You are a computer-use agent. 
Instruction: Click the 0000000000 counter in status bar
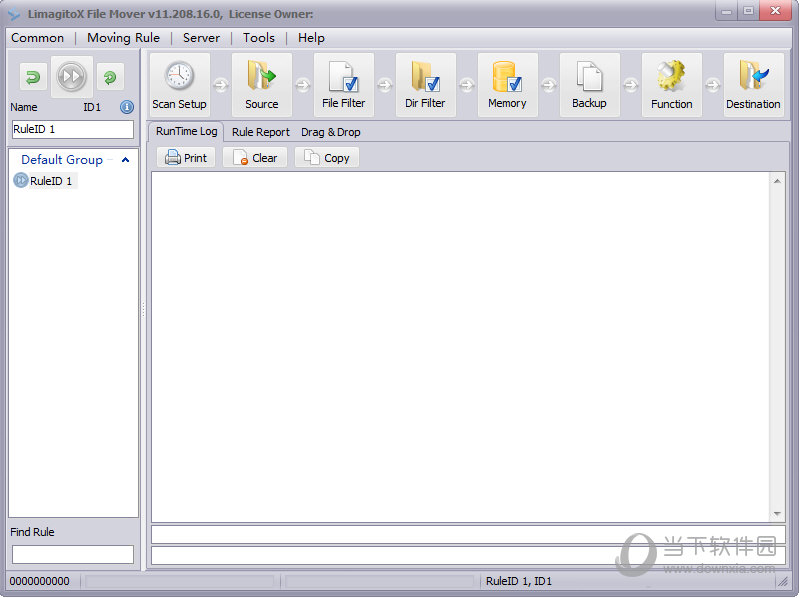click(x=40, y=581)
